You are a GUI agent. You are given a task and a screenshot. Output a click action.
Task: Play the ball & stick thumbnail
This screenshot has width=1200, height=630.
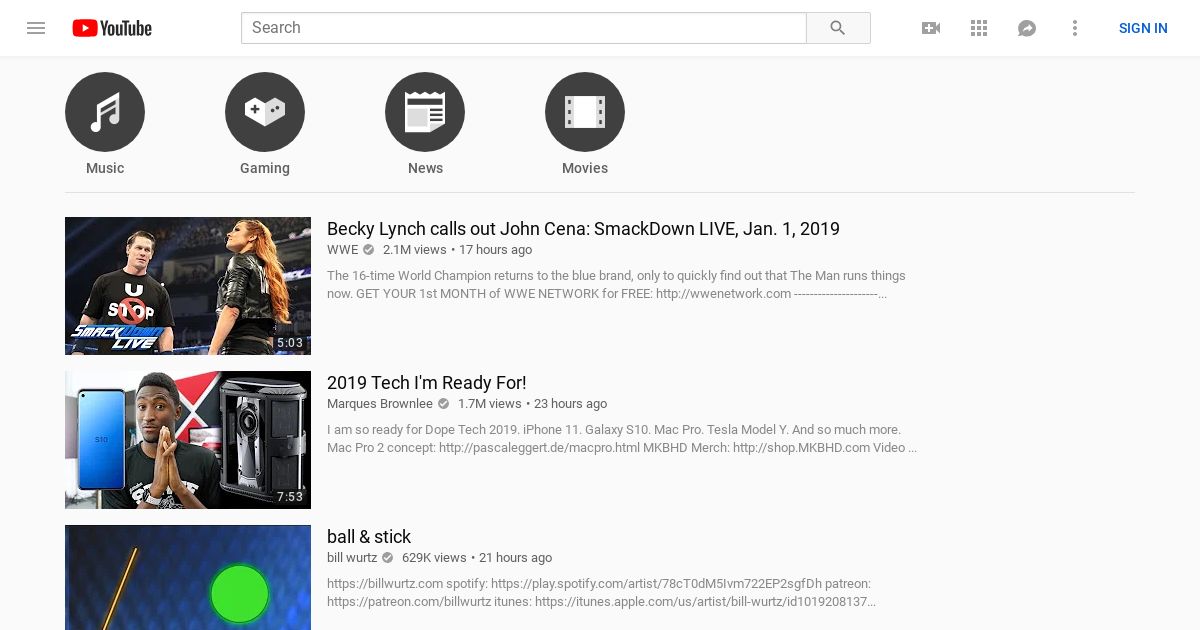tap(188, 577)
